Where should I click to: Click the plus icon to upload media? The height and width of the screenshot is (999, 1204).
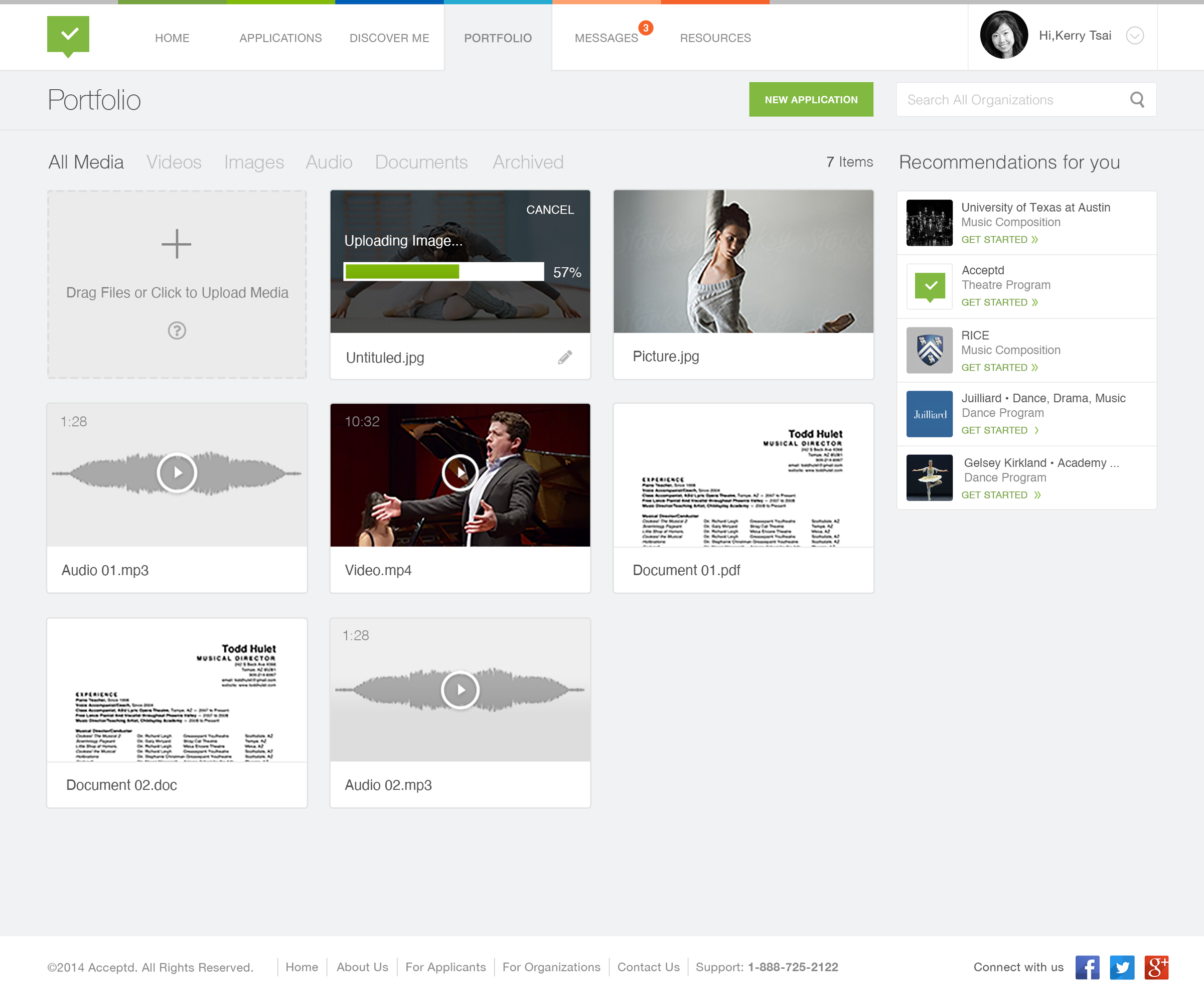(176, 244)
